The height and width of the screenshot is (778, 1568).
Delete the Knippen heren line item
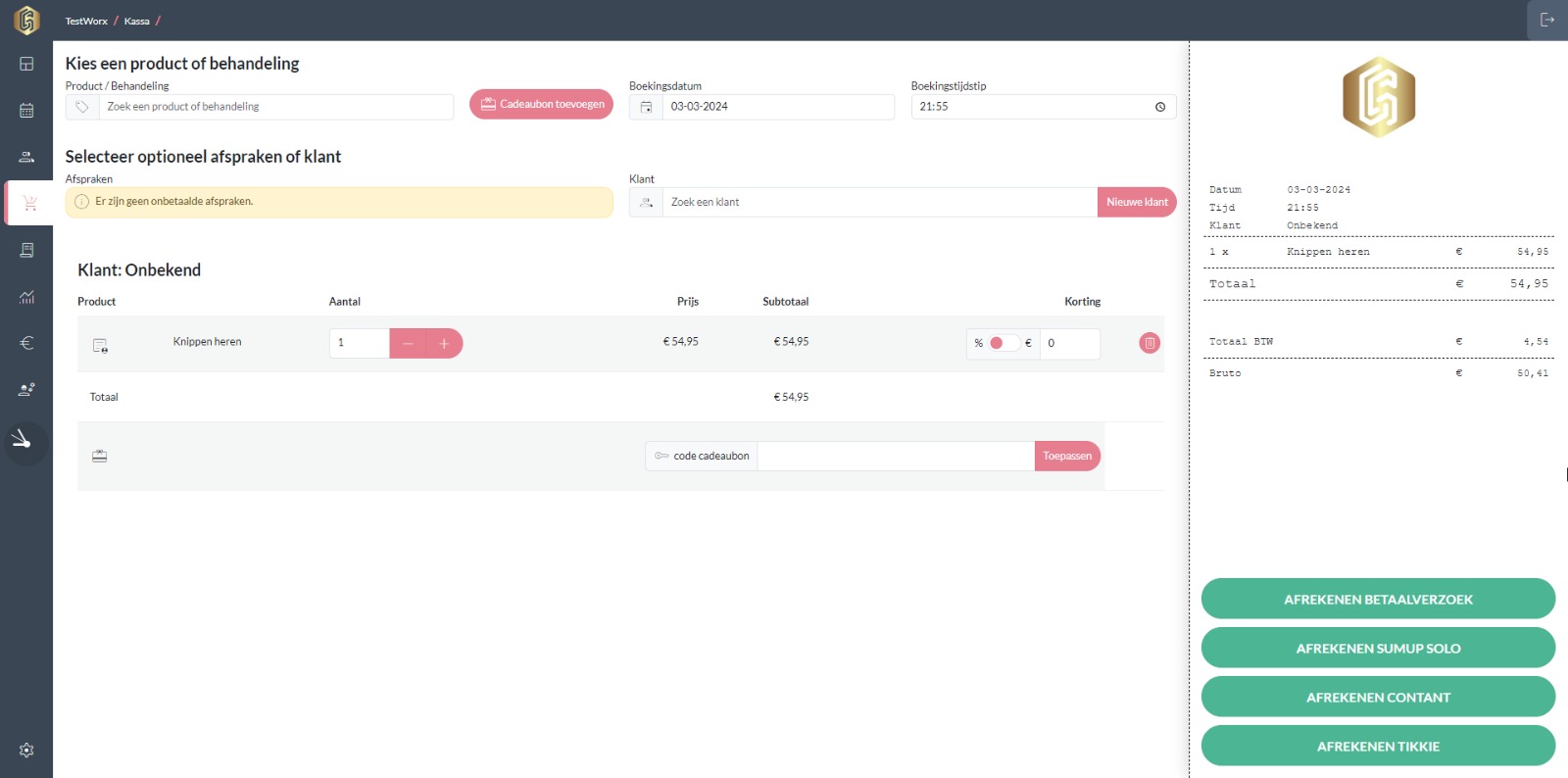coord(1150,343)
